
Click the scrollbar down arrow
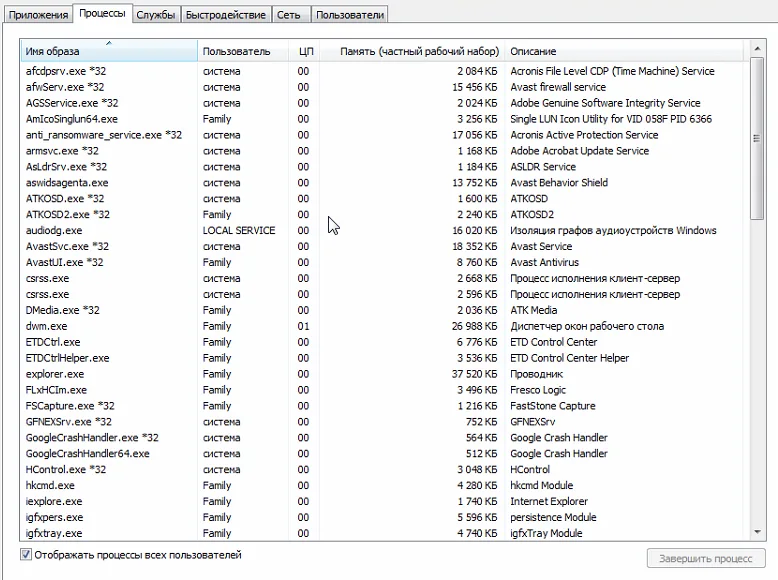coord(757,532)
